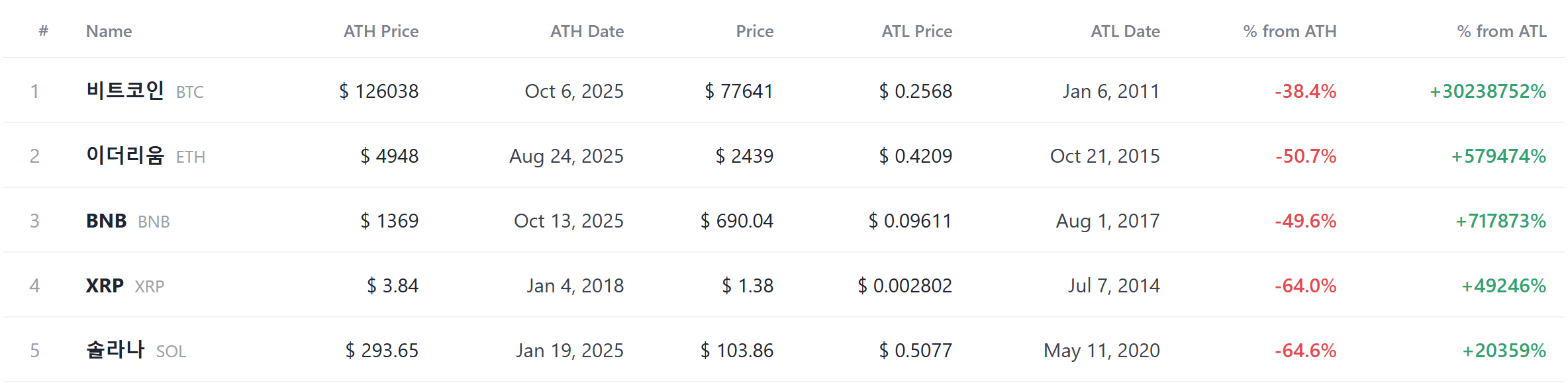
Task: Click Ethereum's -50.7% from ATH value
Action: click(x=1306, y=156)
